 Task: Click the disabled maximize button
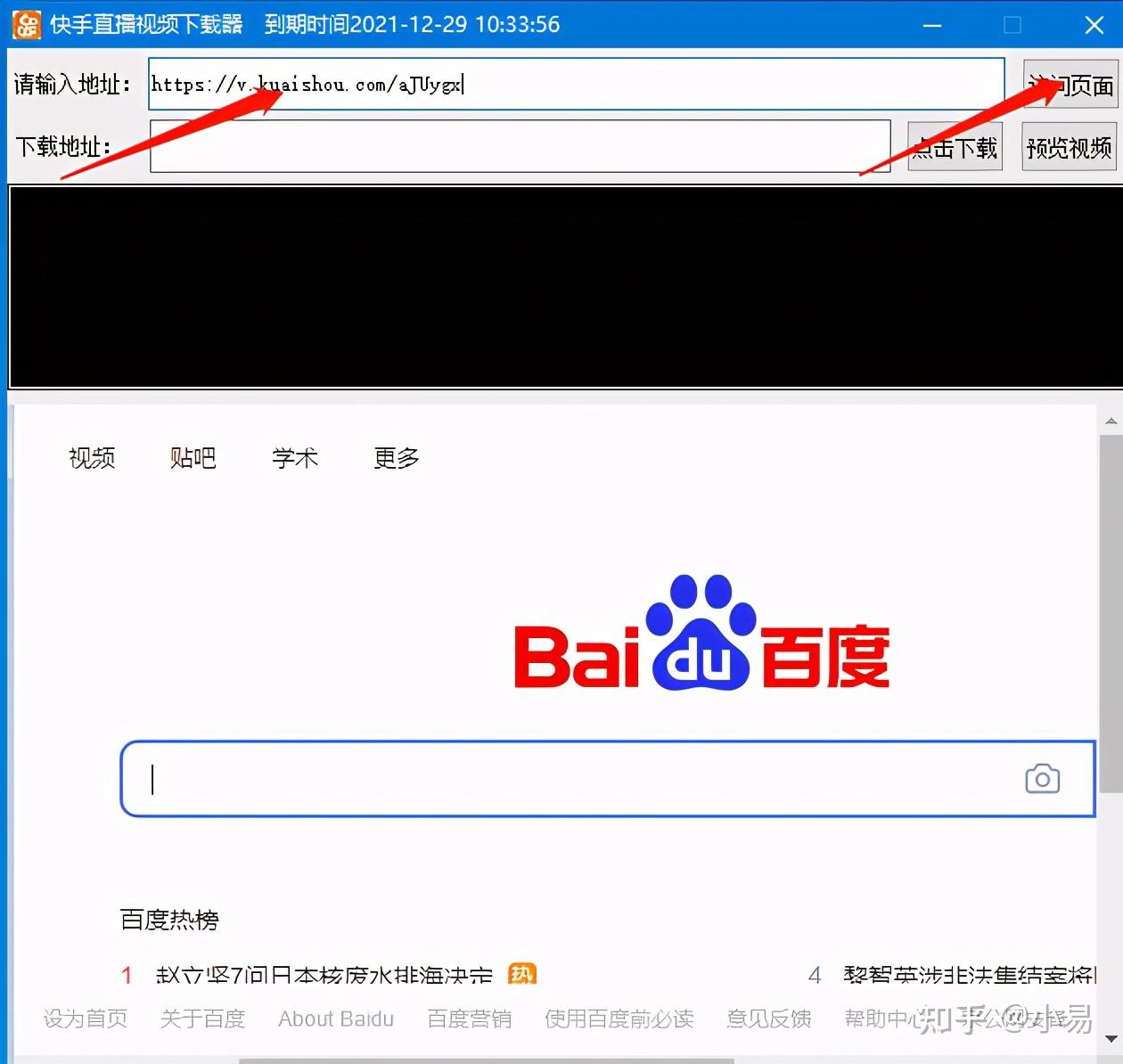(x=1012, y=25)
